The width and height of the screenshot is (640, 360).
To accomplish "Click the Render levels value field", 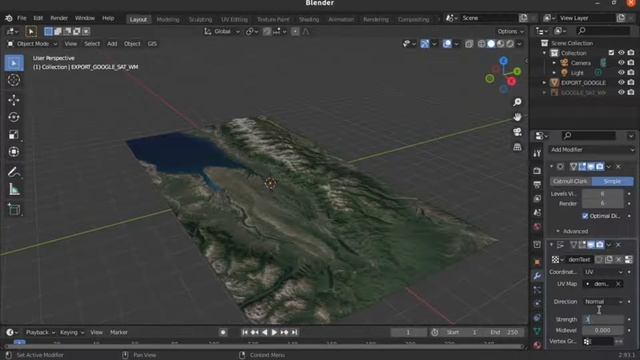I will click(x=603, y=203).
